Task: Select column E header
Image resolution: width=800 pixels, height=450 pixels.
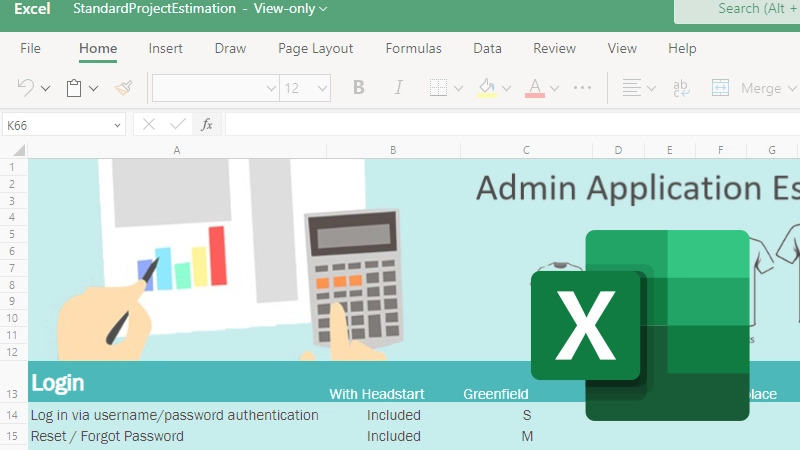Action: click(669, 150)
